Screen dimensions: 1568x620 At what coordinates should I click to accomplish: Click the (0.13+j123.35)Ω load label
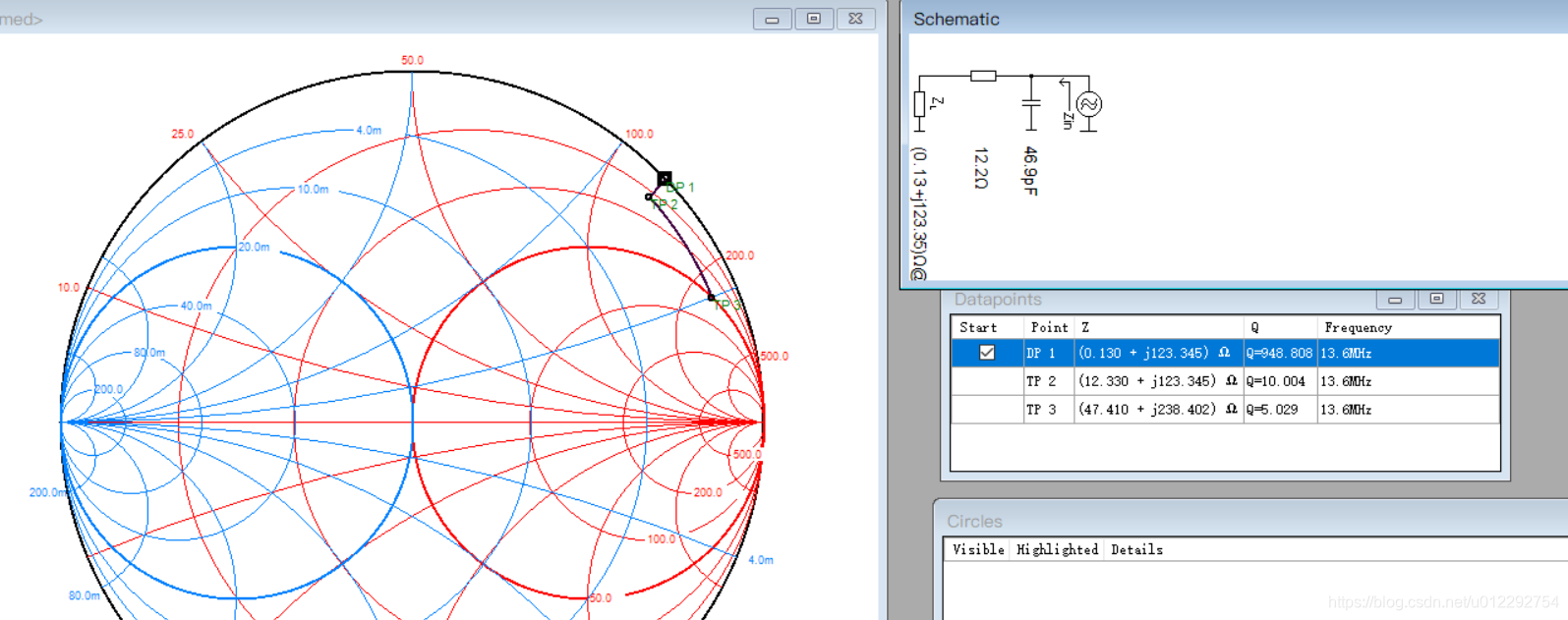[919, 213]
